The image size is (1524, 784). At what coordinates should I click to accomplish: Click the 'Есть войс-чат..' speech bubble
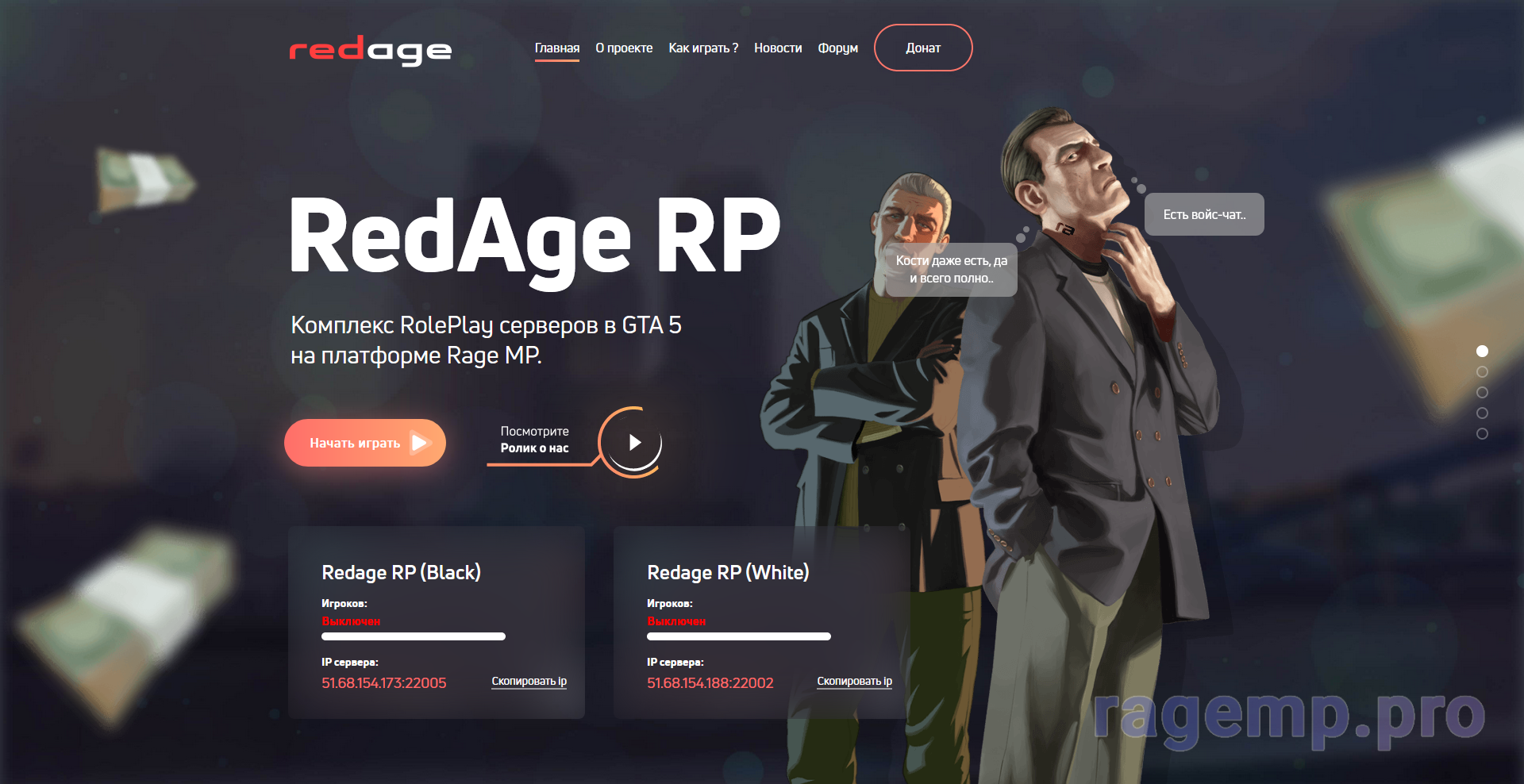pos(1204,214)
